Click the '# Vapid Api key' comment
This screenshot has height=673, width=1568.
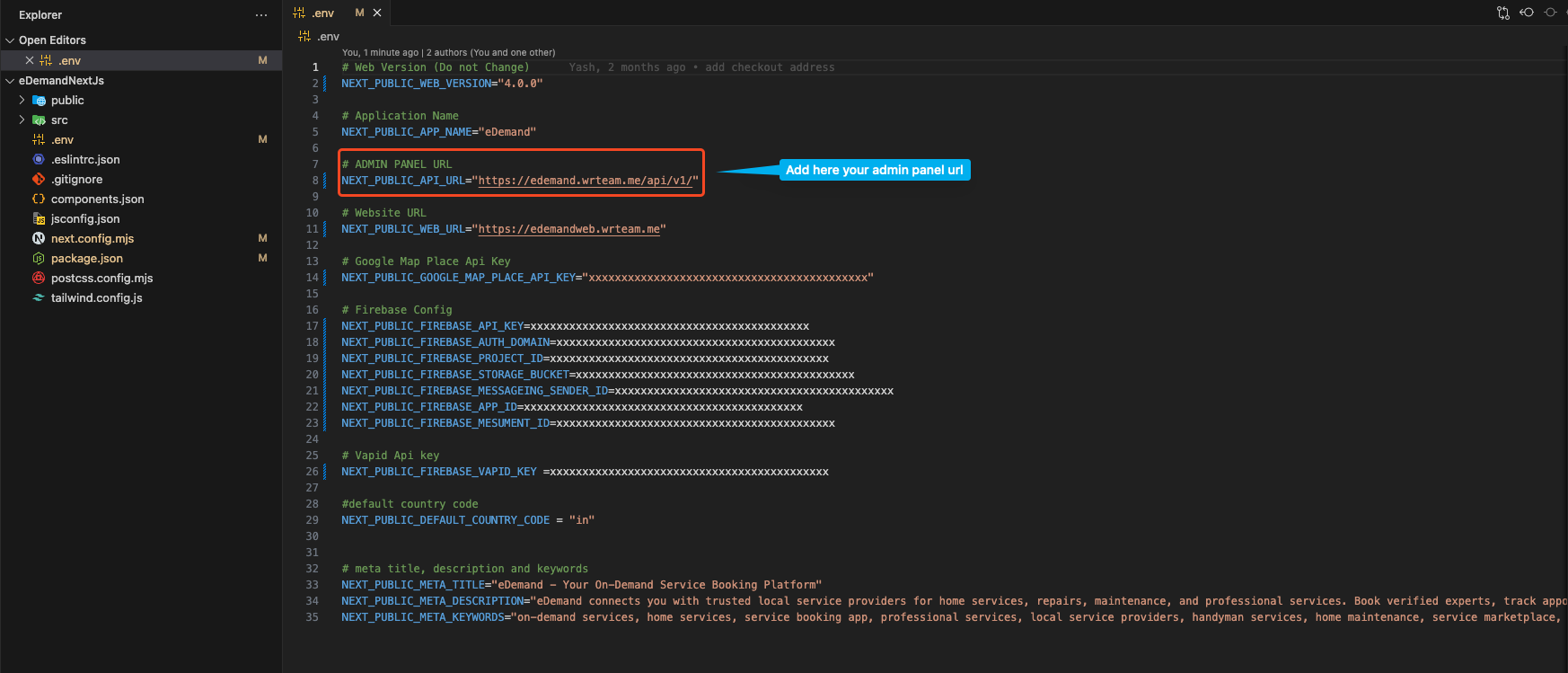391,456
